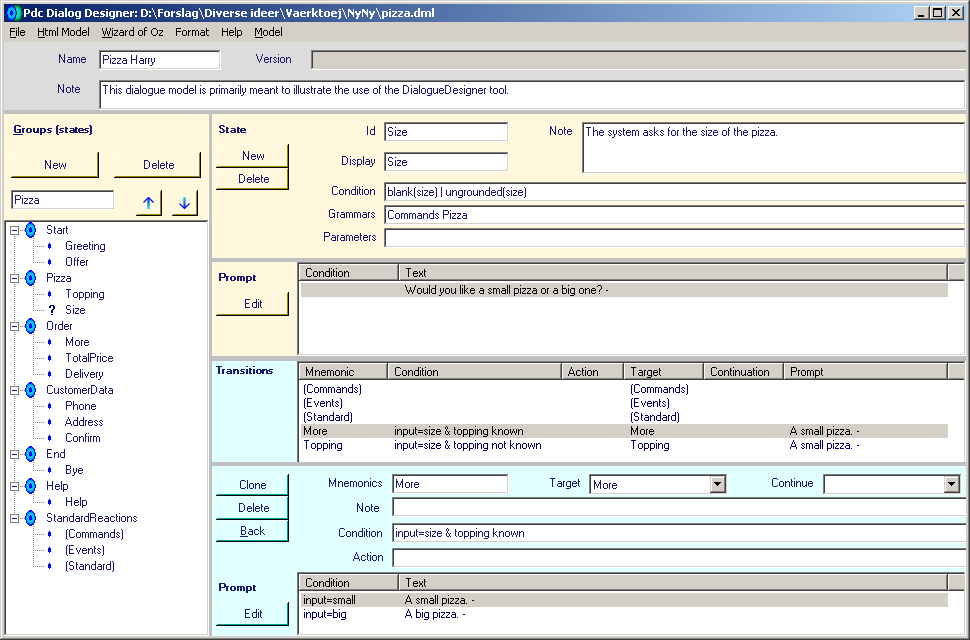Screen dimensions: 970x640
Task: Click the app icon in the title bar
Action: point(13,12)
